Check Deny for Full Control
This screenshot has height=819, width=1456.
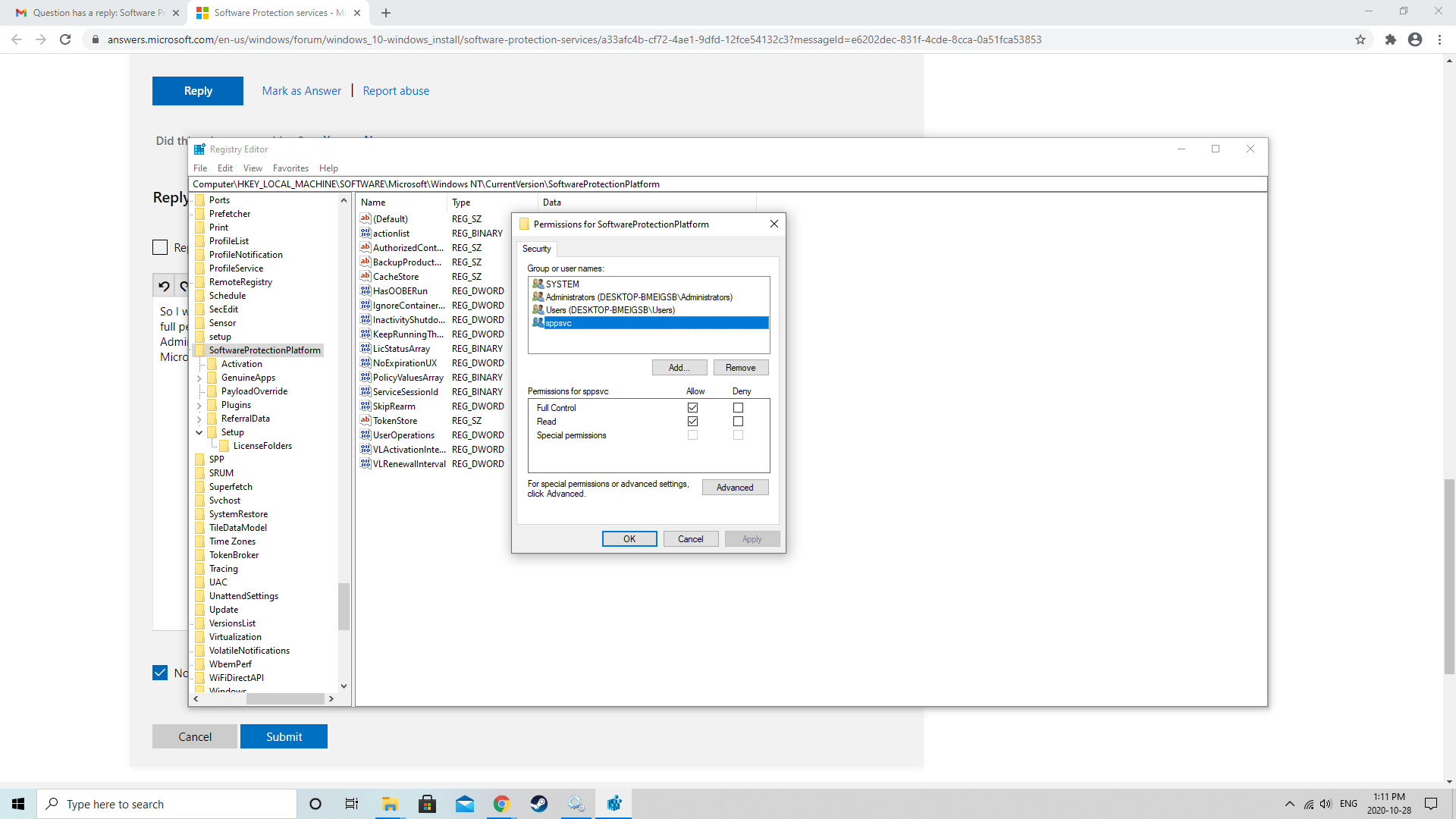tap(738, 408)
